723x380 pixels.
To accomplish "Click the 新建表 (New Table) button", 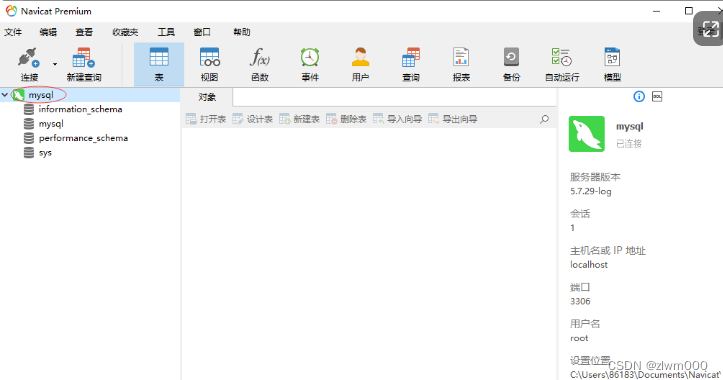I will 299,119.
